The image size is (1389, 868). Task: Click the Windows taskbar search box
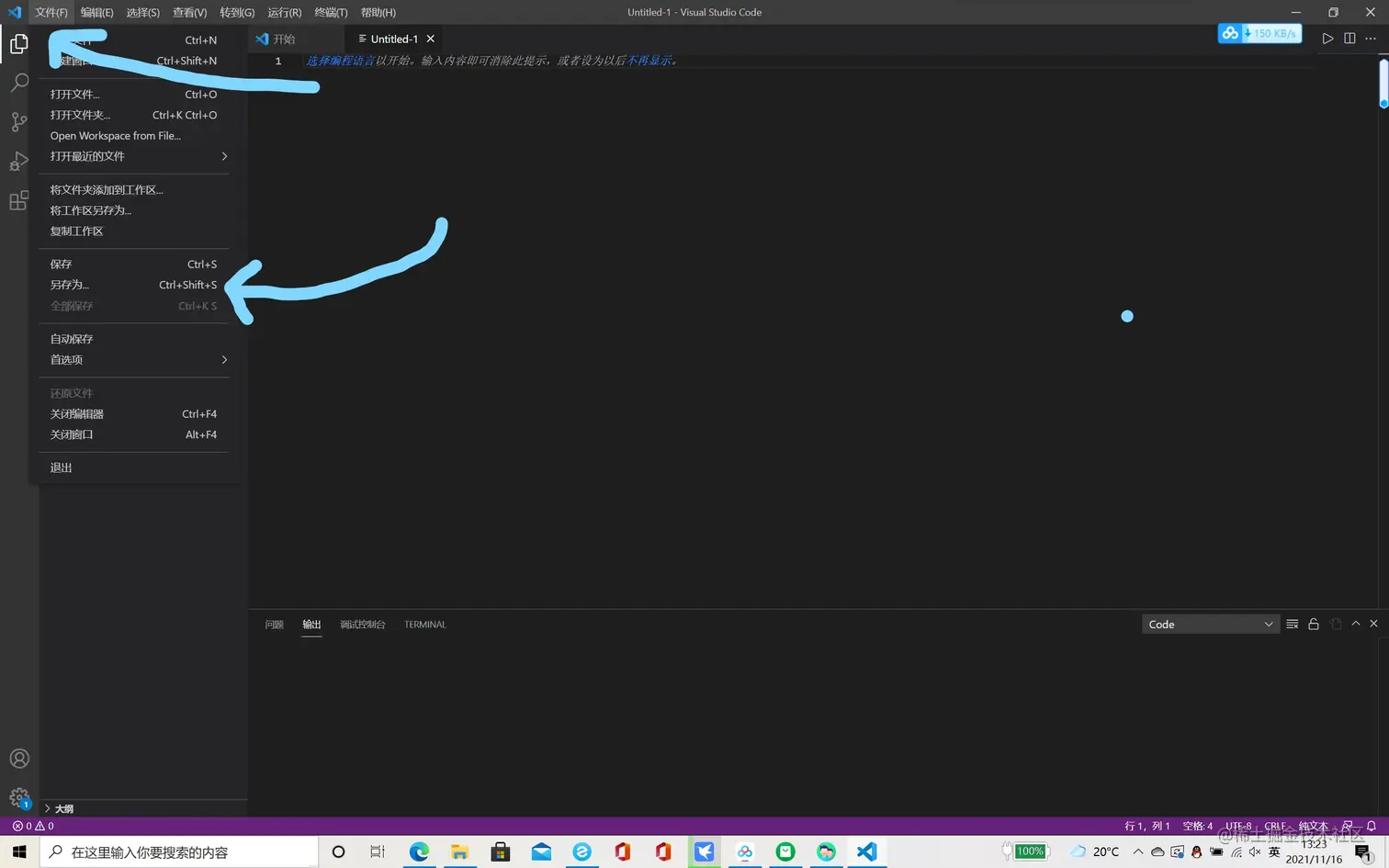[180, 851]
